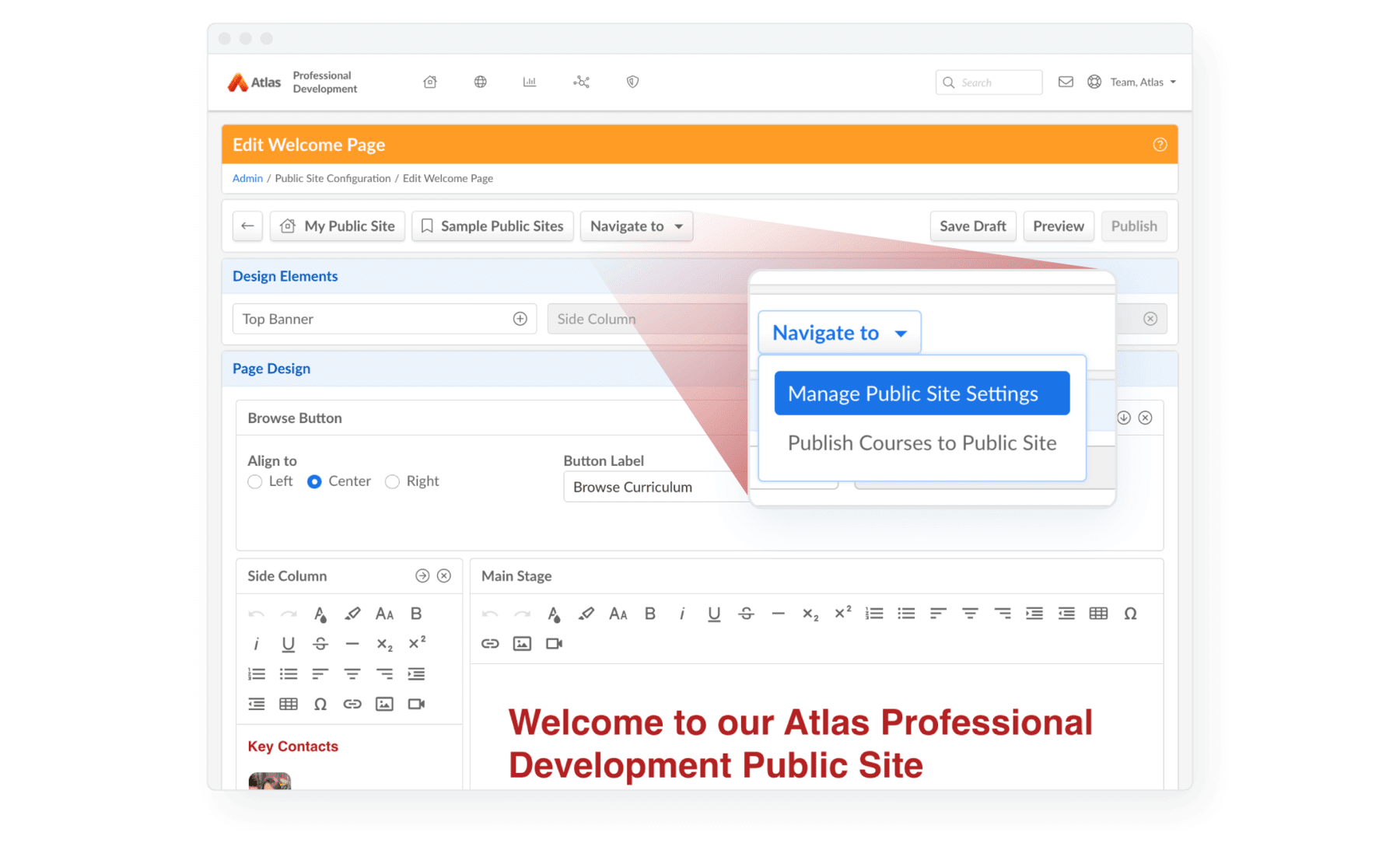Move Side Column panel to the right
The height and width of the screenshot is (850, 1400).
(x=422, y=575)
